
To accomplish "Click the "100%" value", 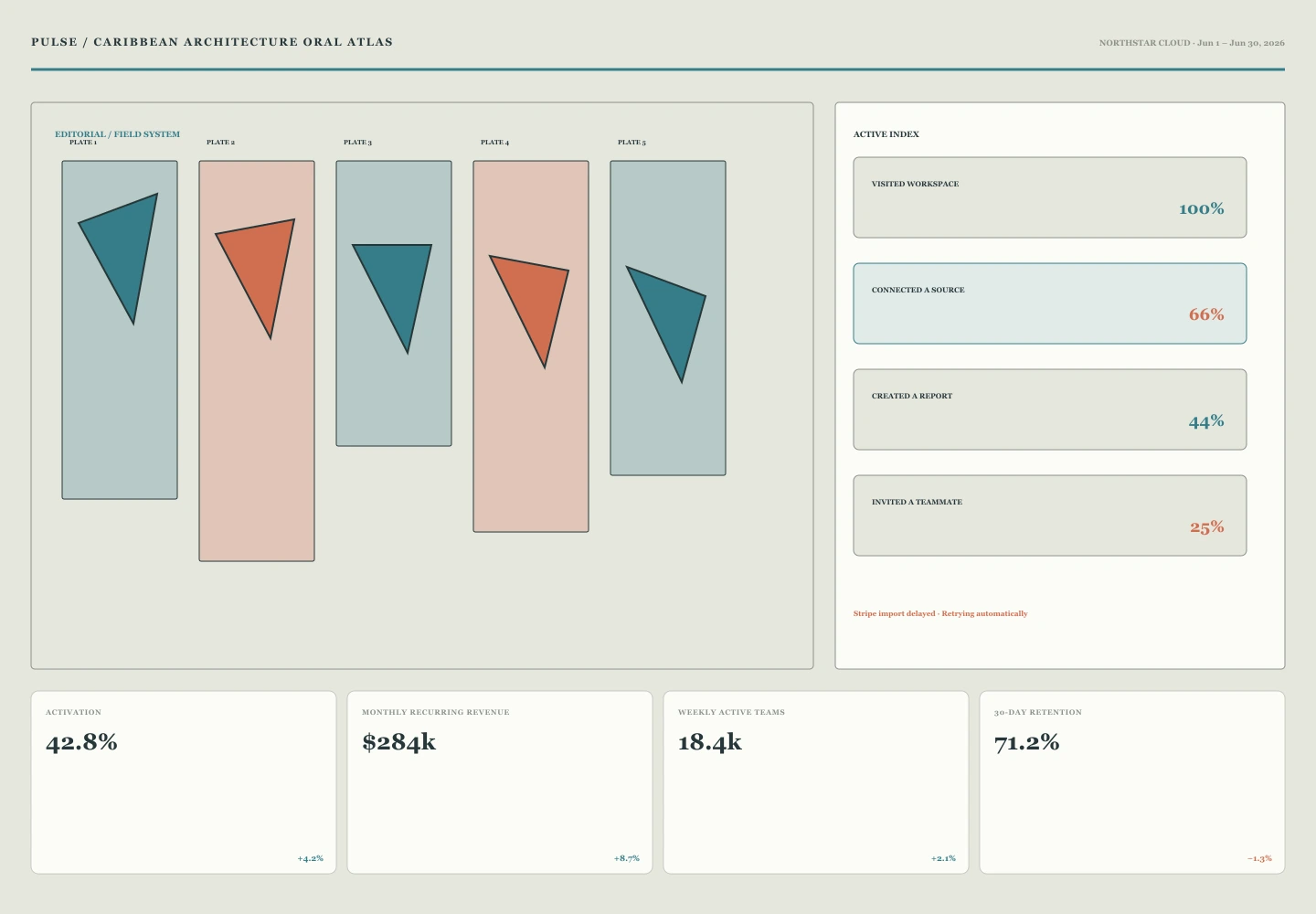I will click(1202, 209).
